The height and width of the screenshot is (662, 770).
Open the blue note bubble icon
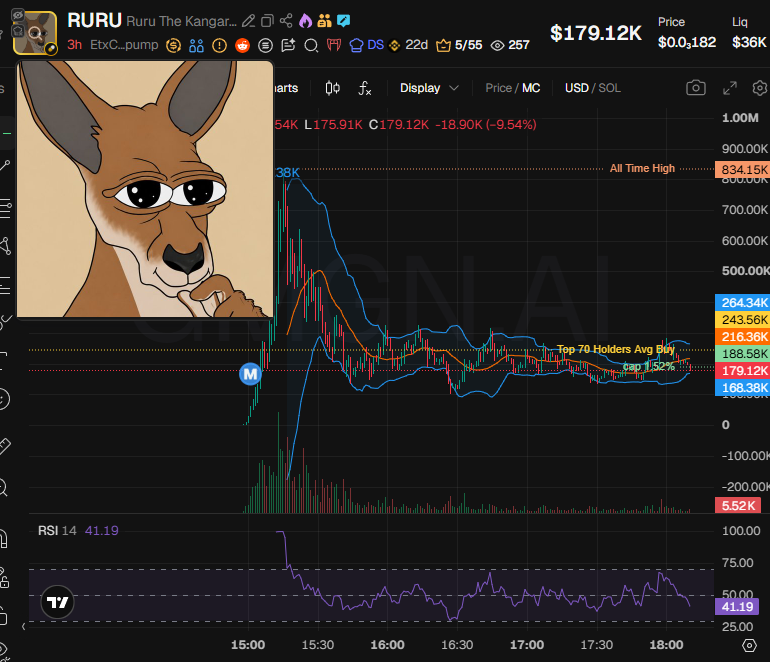pos(343,21)
